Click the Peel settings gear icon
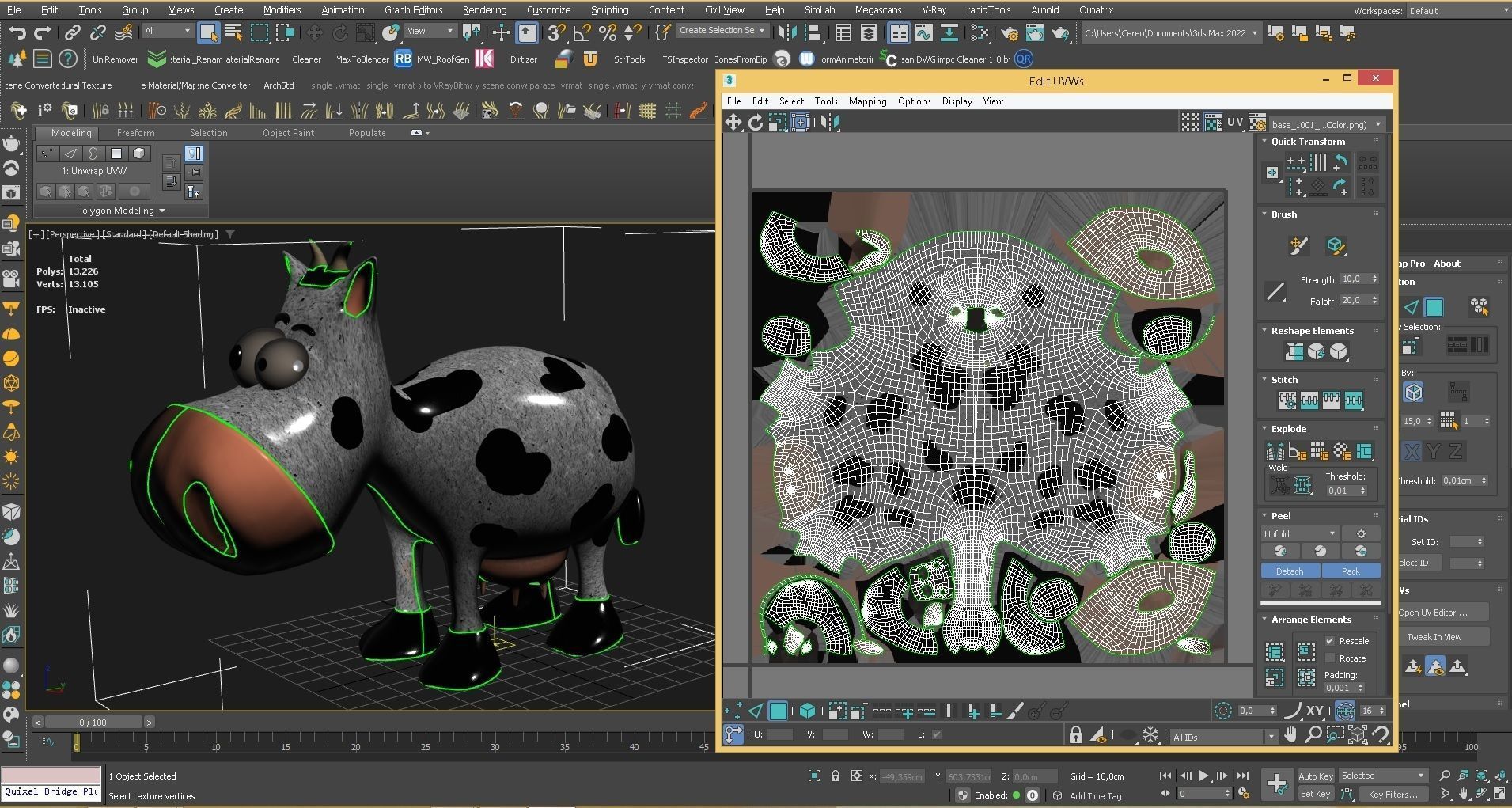The height and width of the screenshot is (808, 1512). pos(1361,533)
